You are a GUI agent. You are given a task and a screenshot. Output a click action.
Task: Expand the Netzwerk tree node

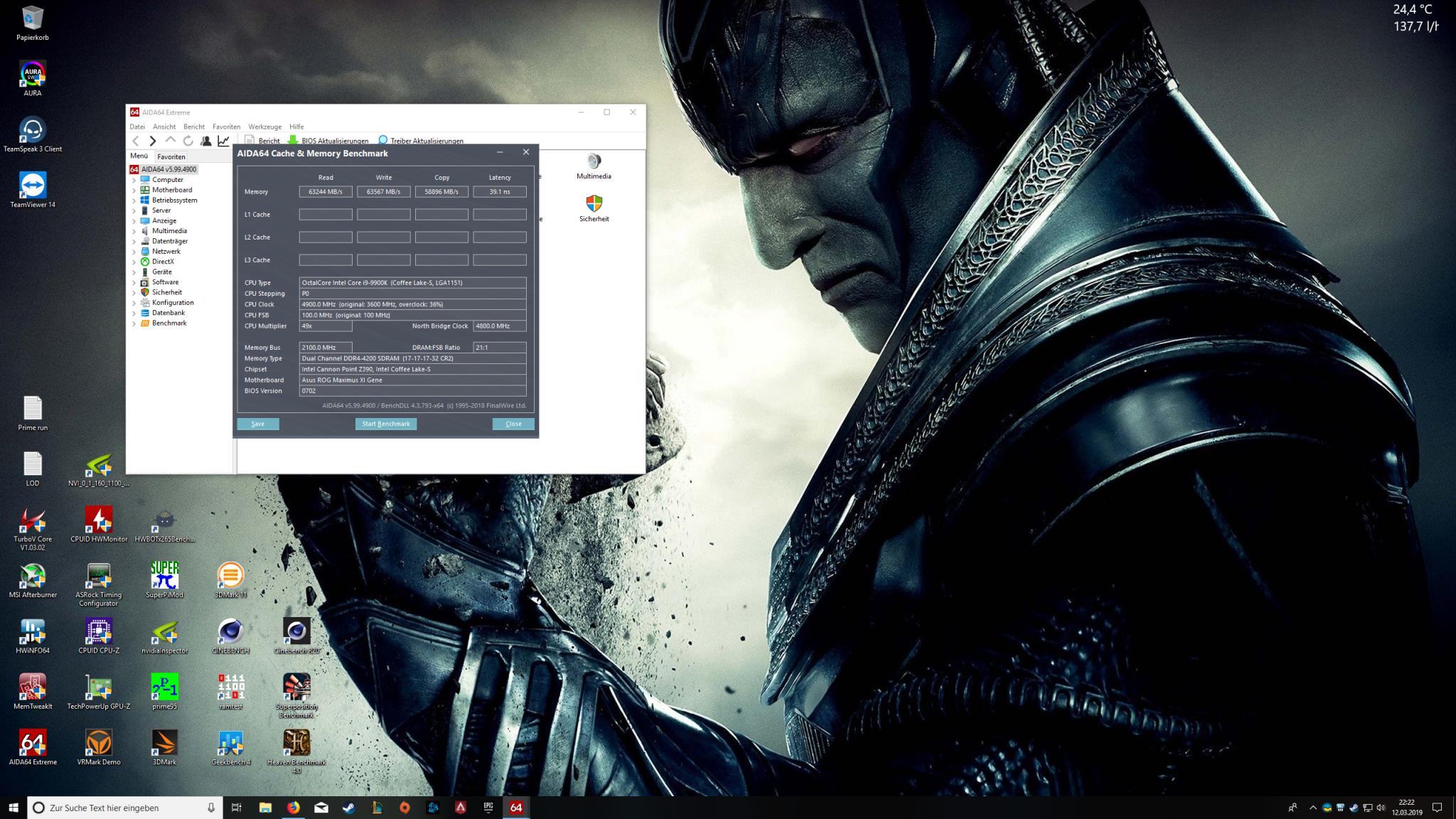pyautogui.click(x=134, y=252)
